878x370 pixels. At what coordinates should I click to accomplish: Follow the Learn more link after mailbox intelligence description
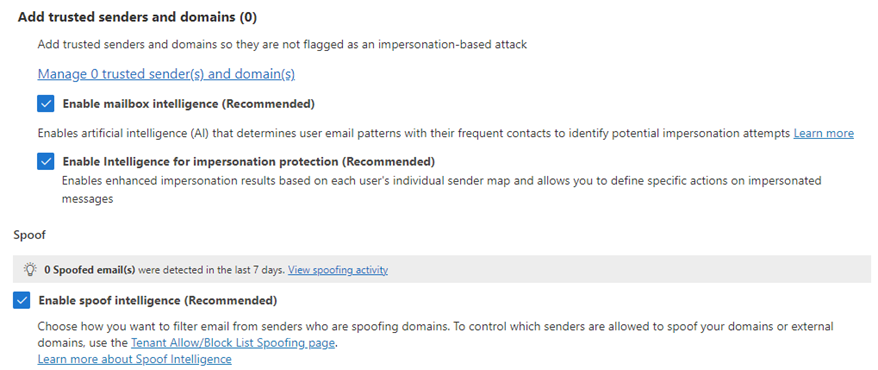tap(823, 133)
